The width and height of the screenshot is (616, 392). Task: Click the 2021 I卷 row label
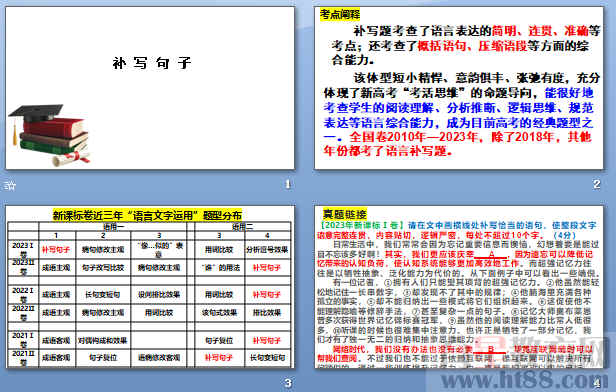point(23,340)
